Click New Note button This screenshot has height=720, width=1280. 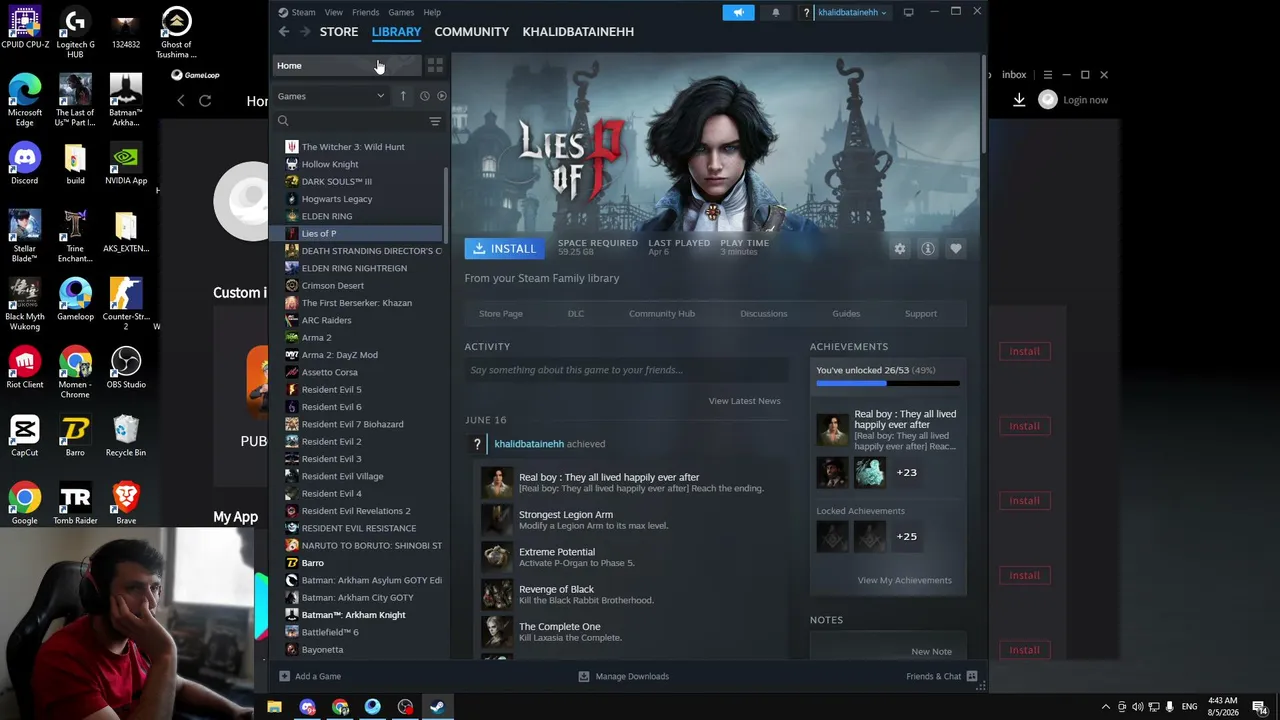click(931, 652)
